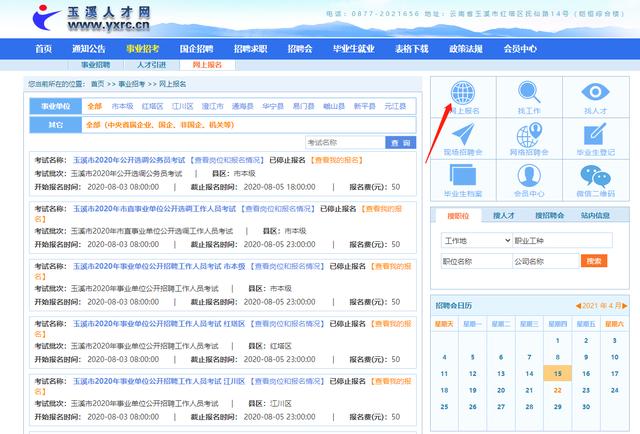Filter exams by 通海县

click(243, 106)
